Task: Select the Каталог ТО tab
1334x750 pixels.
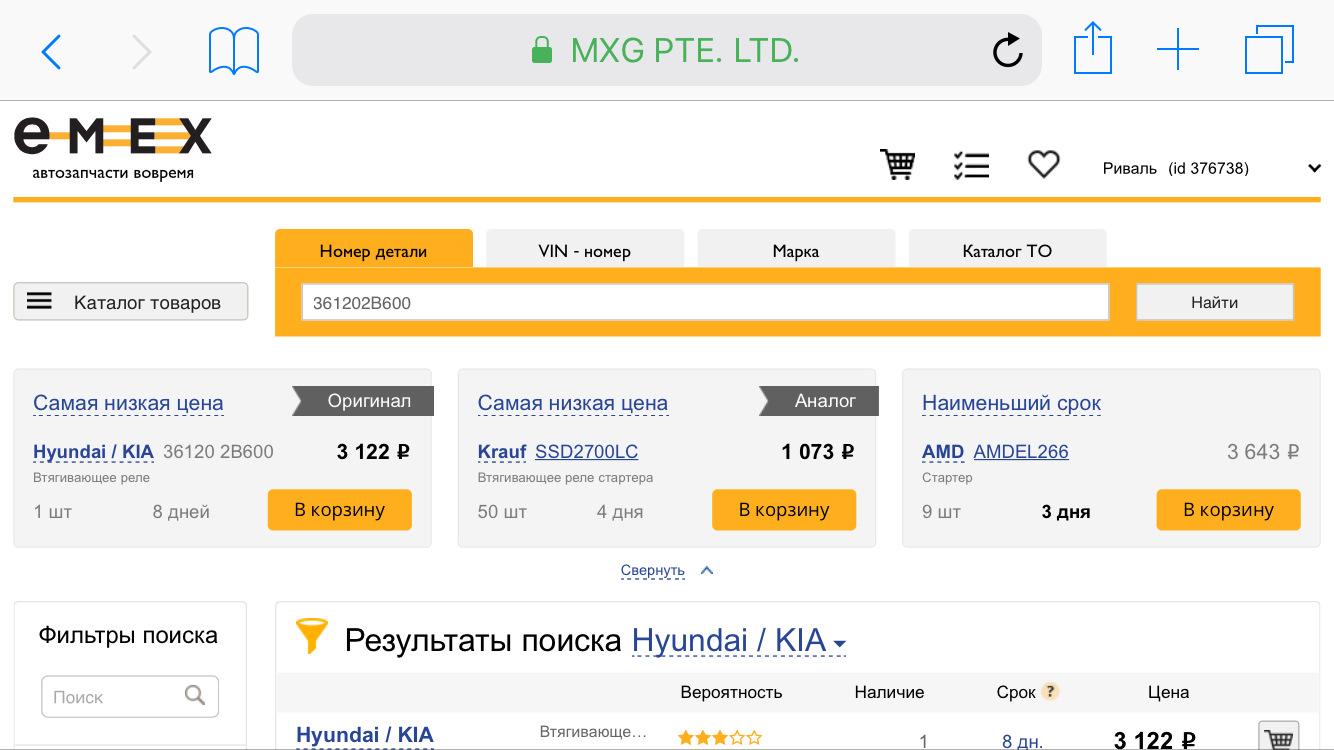Action: 1007,251
